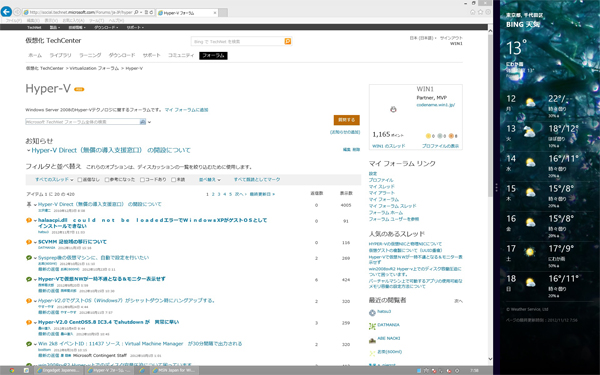Click the マイ フォーラムに追加 link
Image resolution: width=600 pixels, height=375 pixels.
[186, 110]
